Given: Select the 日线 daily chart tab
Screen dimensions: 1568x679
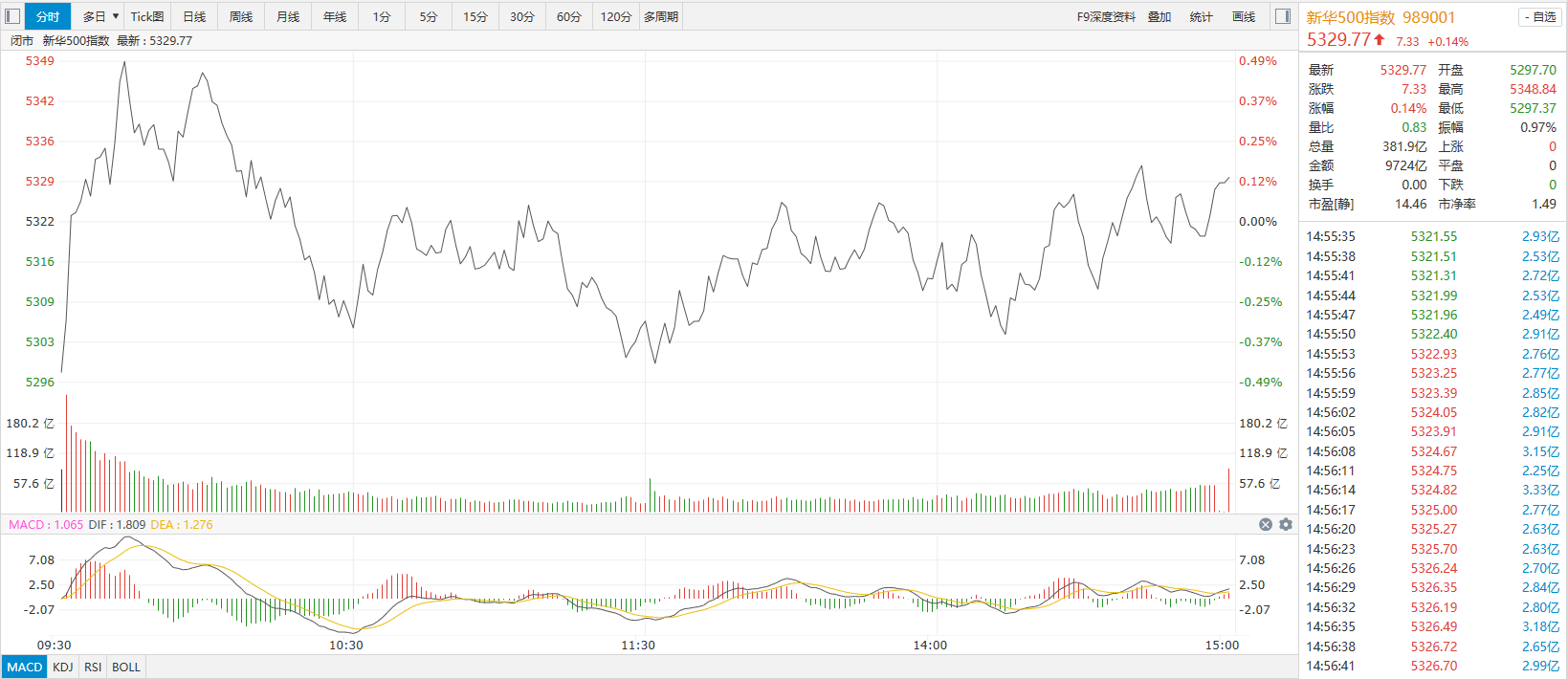Looking at the screenshot, I should pyautogui.click(x=194, y=16).
